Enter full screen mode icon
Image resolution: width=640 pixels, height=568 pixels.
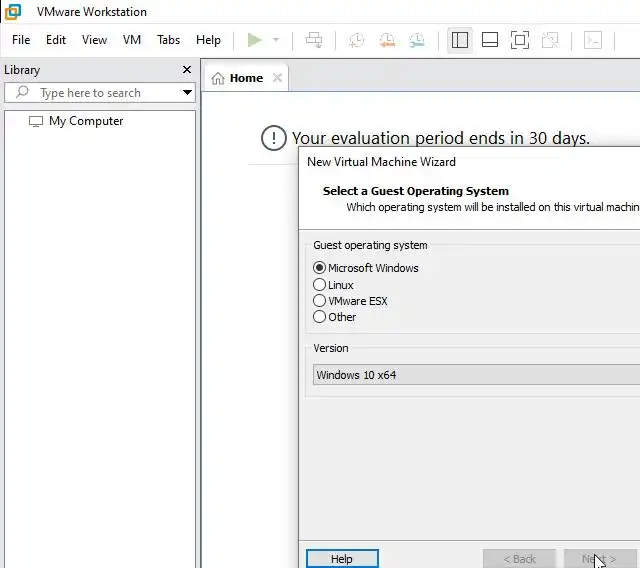click(520, 40)
